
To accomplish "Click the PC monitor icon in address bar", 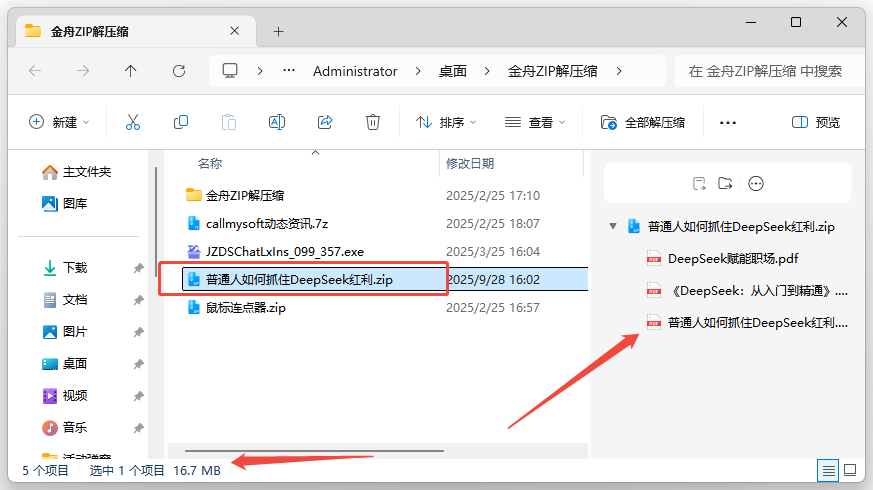I will pyautogui.click(x=230, y=71).
